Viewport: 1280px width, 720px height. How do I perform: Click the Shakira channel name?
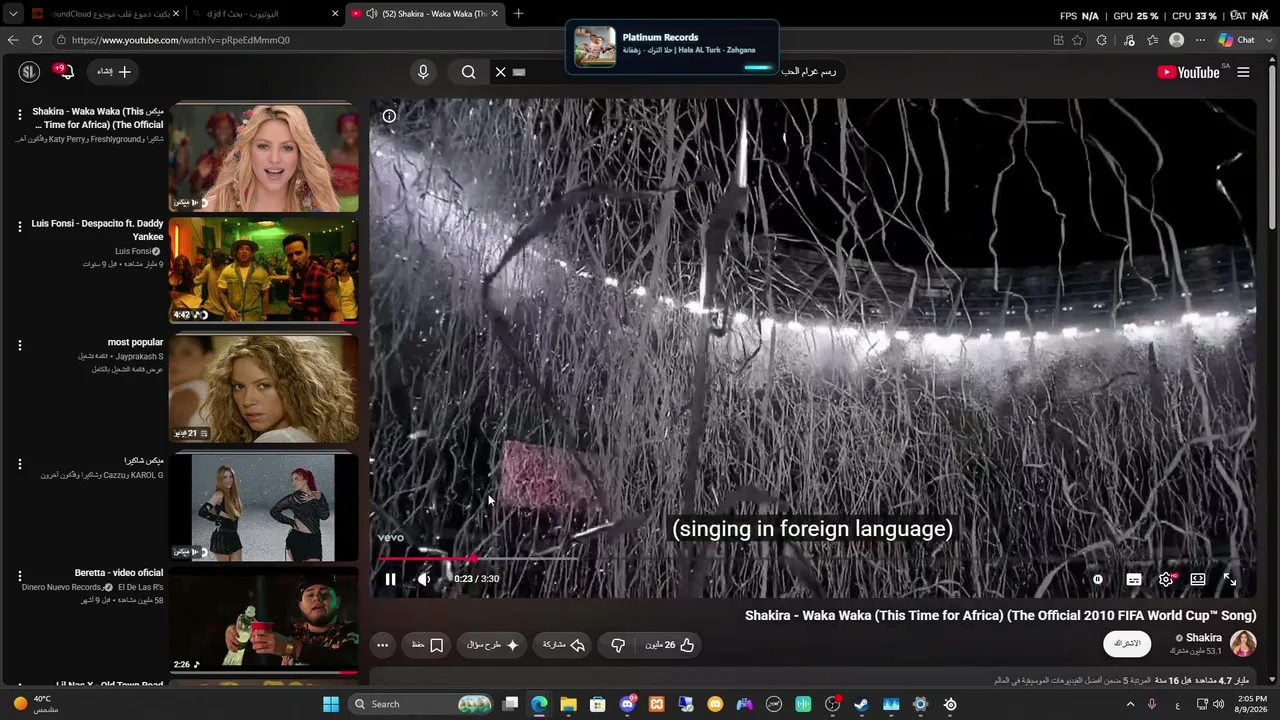(x=1203, y=638)
